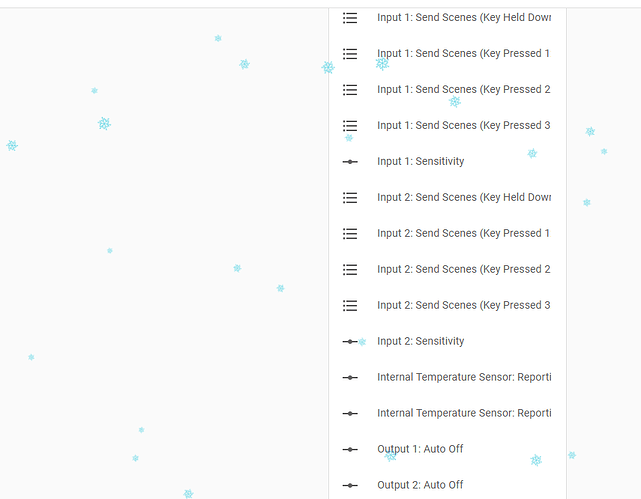Click list icon beside Input 2 Key Held Down

coord(350,198)
